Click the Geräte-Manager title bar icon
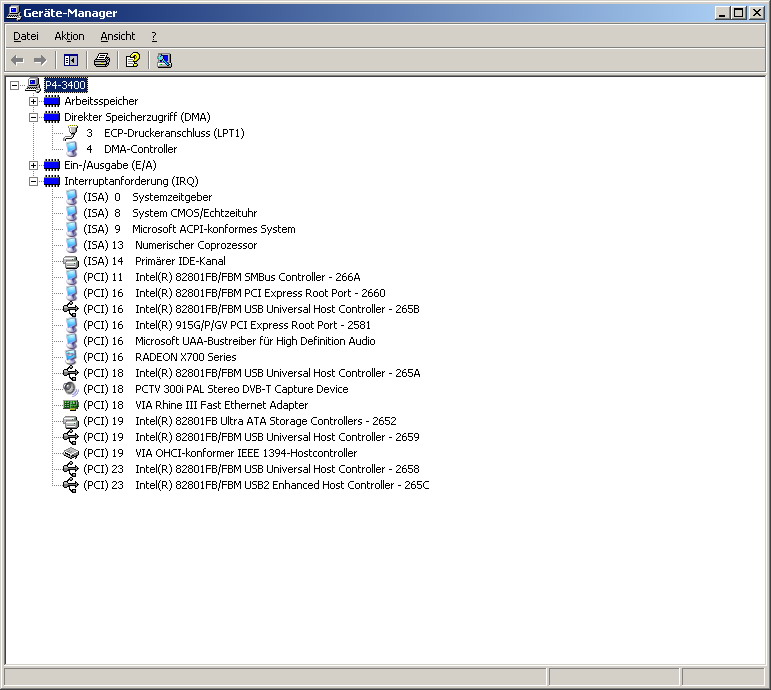771x690 pixels. [x=14, y=13]
